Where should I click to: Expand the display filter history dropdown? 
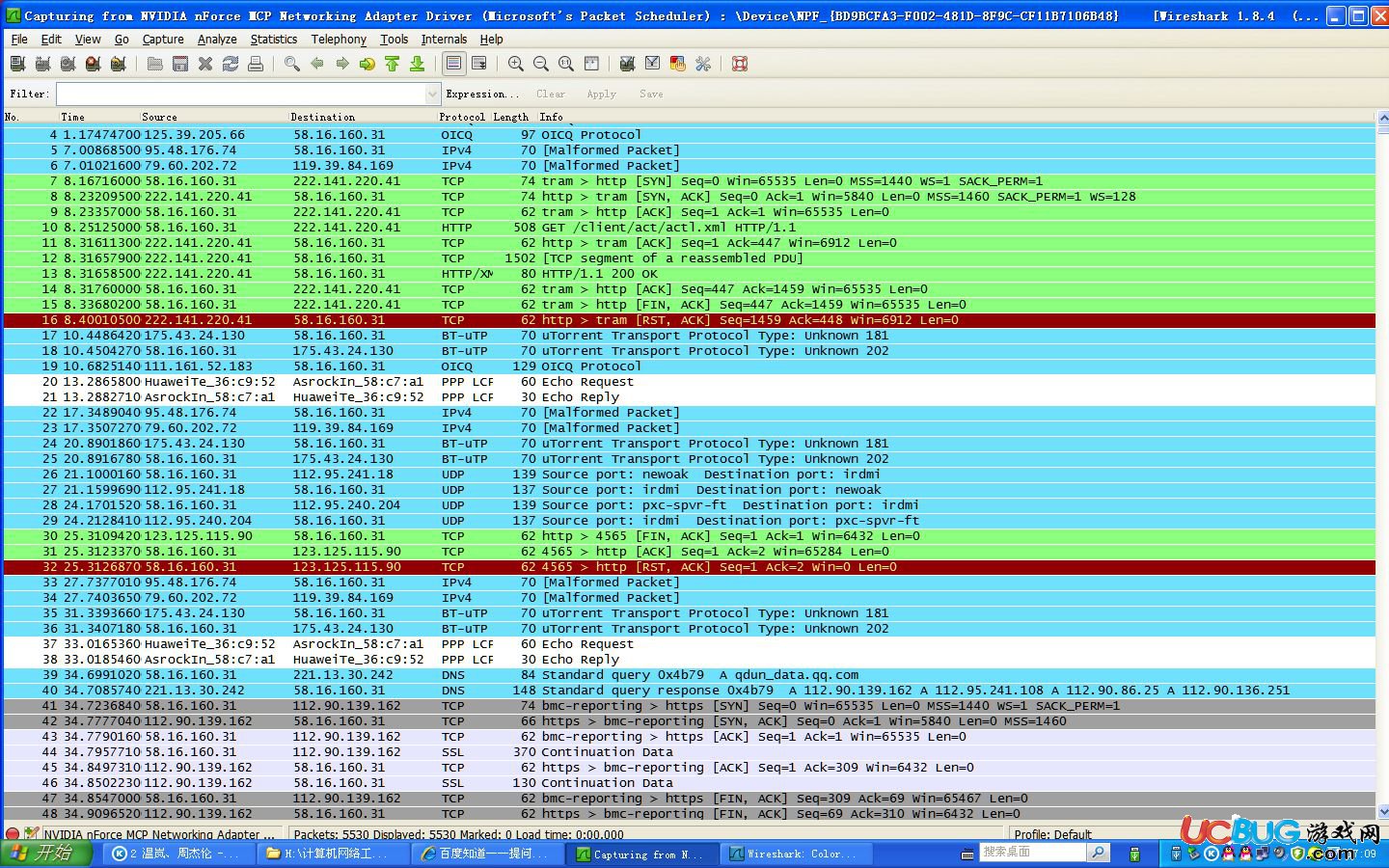tap(432, 94)
